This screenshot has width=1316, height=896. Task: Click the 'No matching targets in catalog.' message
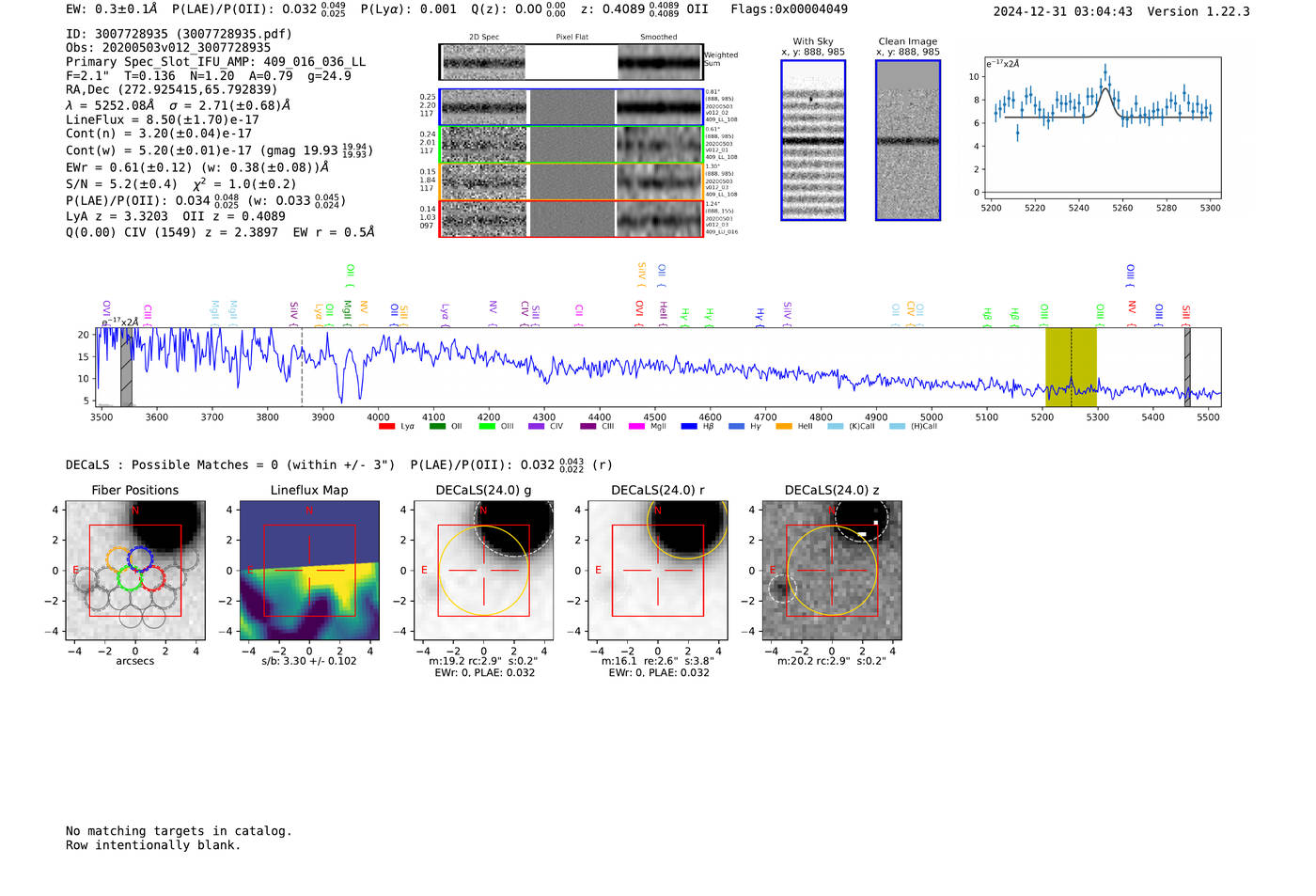[x=179, y=831]
